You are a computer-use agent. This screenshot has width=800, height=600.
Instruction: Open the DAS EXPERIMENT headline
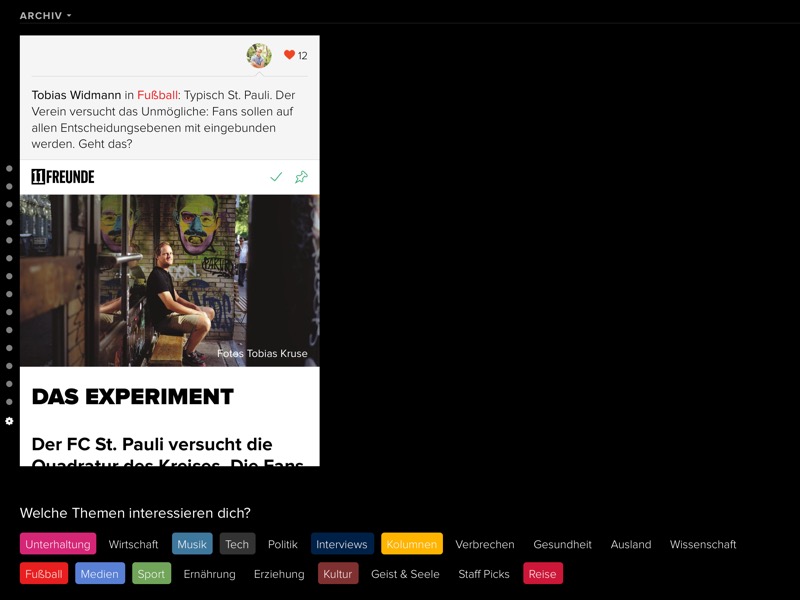[x=133, y=397]
